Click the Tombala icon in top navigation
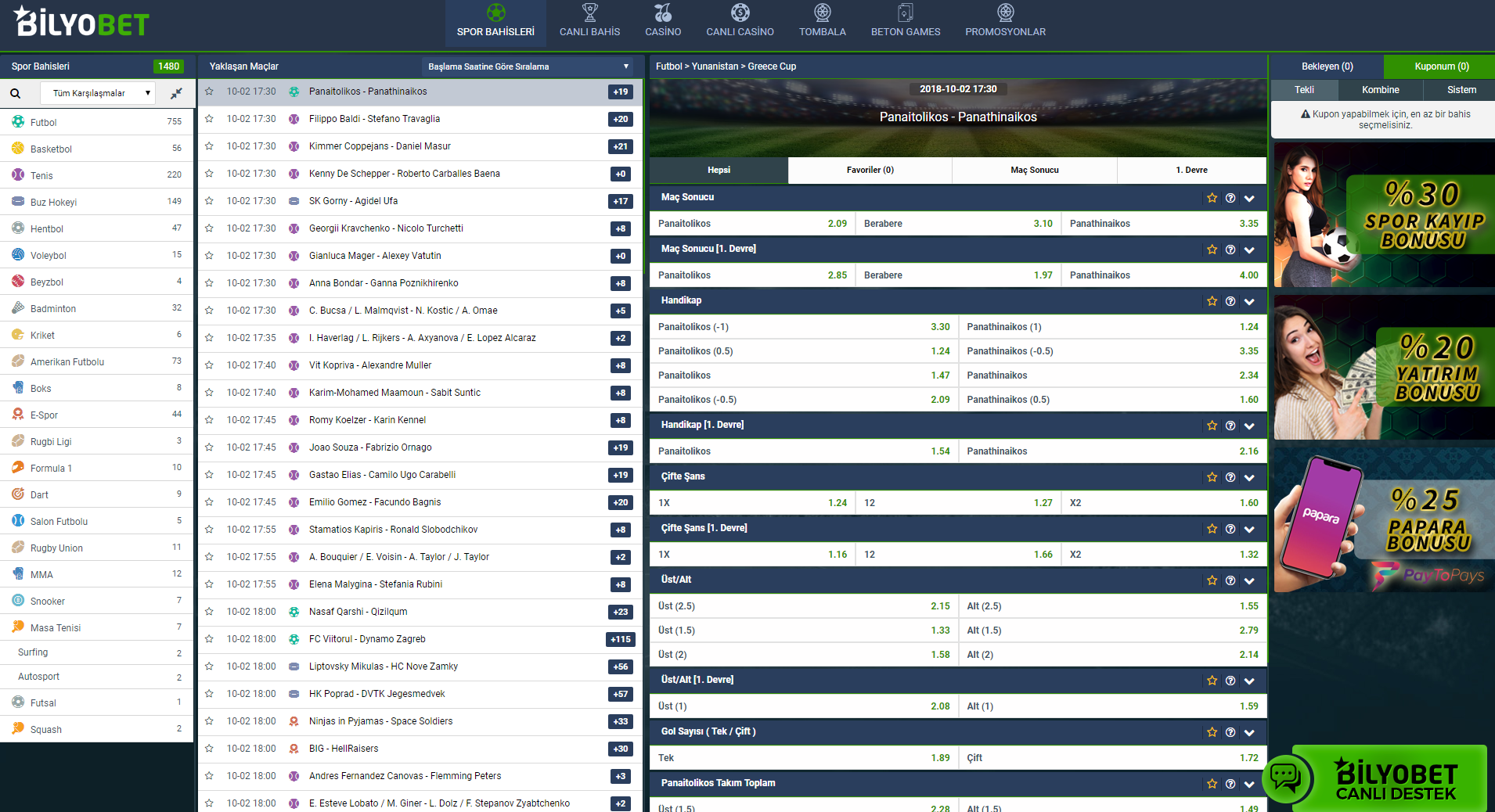This screenshot has height=812, width=1495. pos(822,13)
